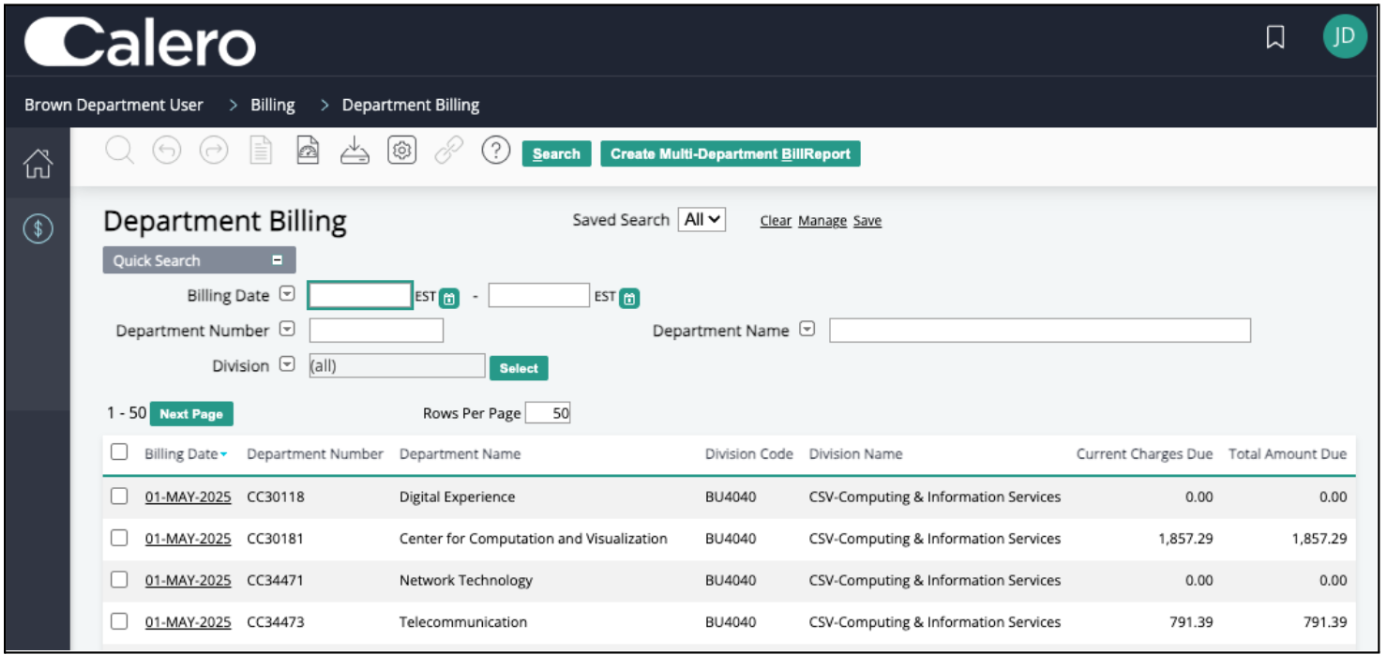Screen dimensions: 1382x657
Task: Sort by Total Amount Due column header
Action: click(x=1287, y=454)
